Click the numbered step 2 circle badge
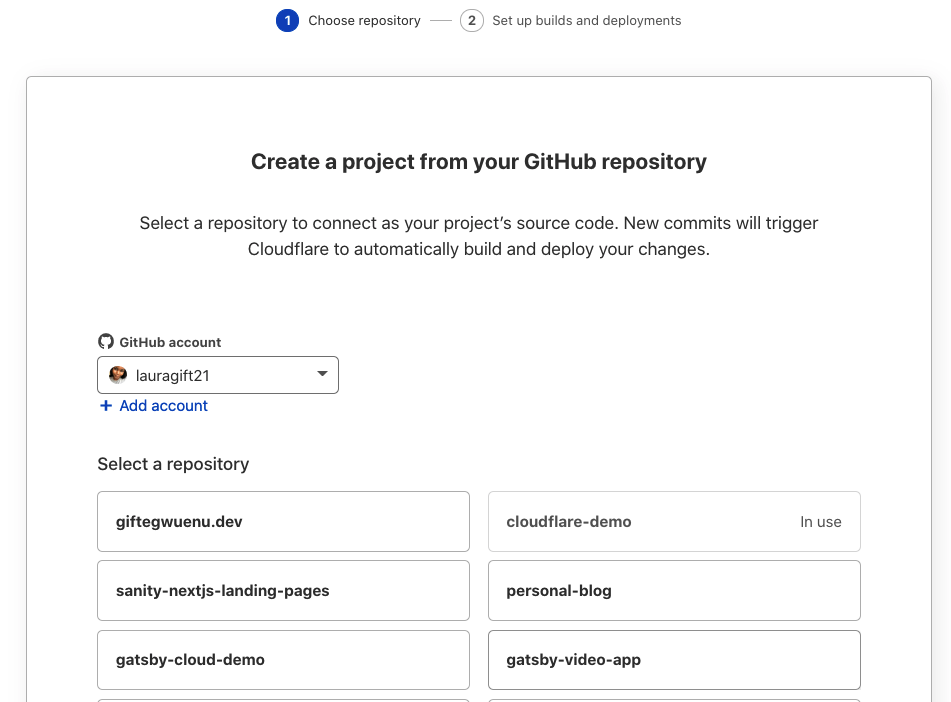Screen dimensions: 951x702 click(471, 20)
